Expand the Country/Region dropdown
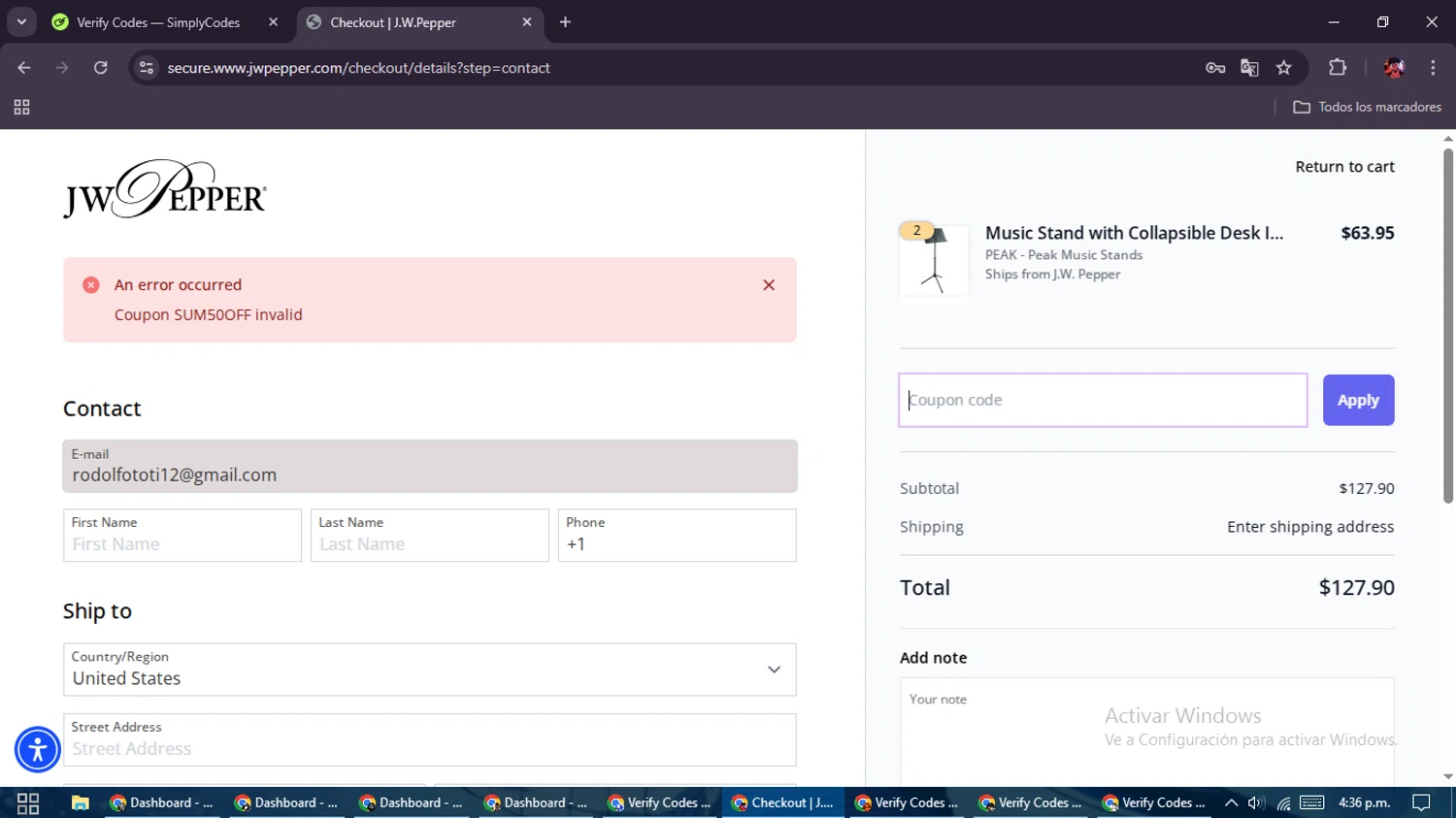 tap(430, 670)
